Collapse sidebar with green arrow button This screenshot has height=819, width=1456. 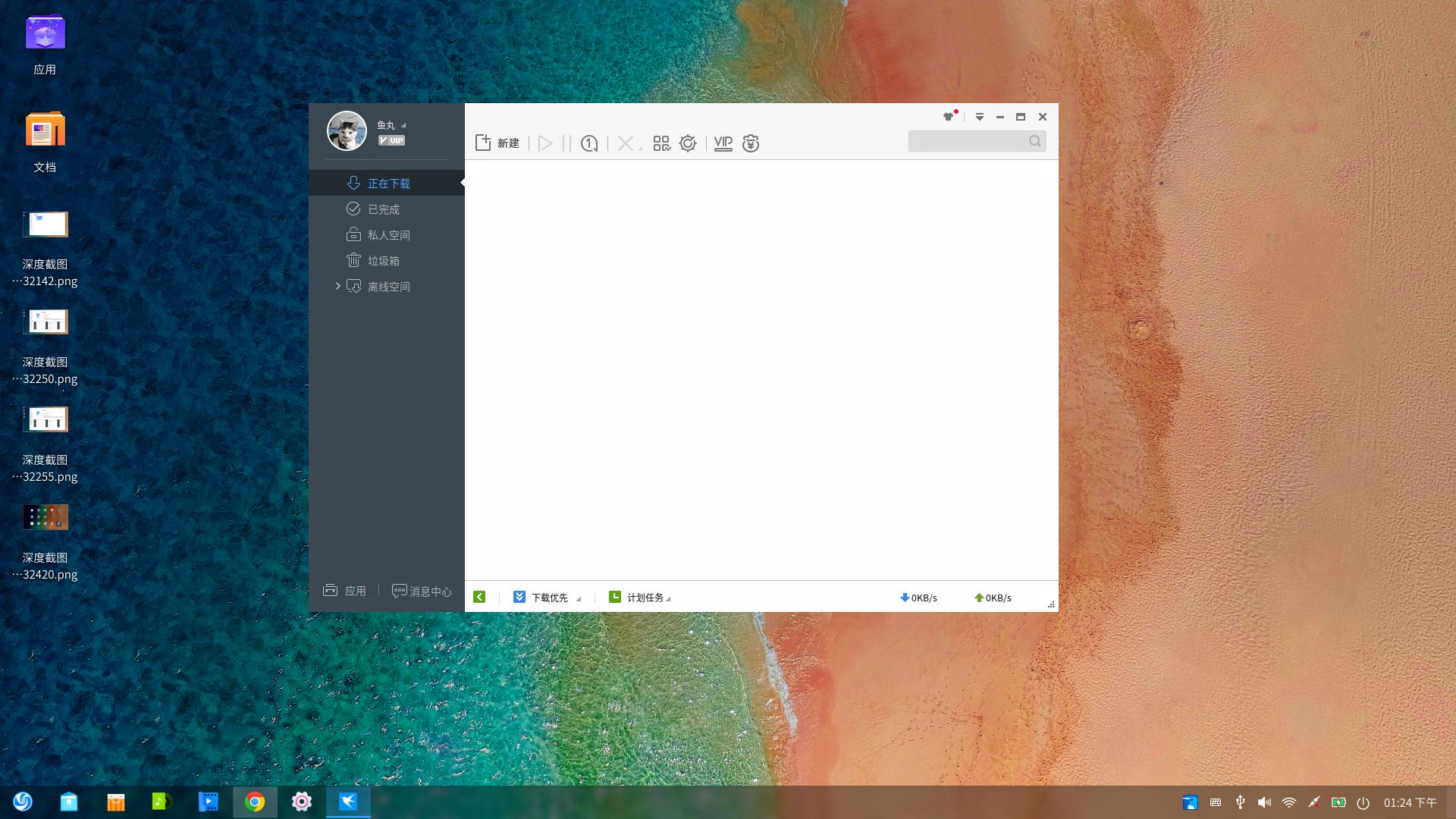point(479,598)
